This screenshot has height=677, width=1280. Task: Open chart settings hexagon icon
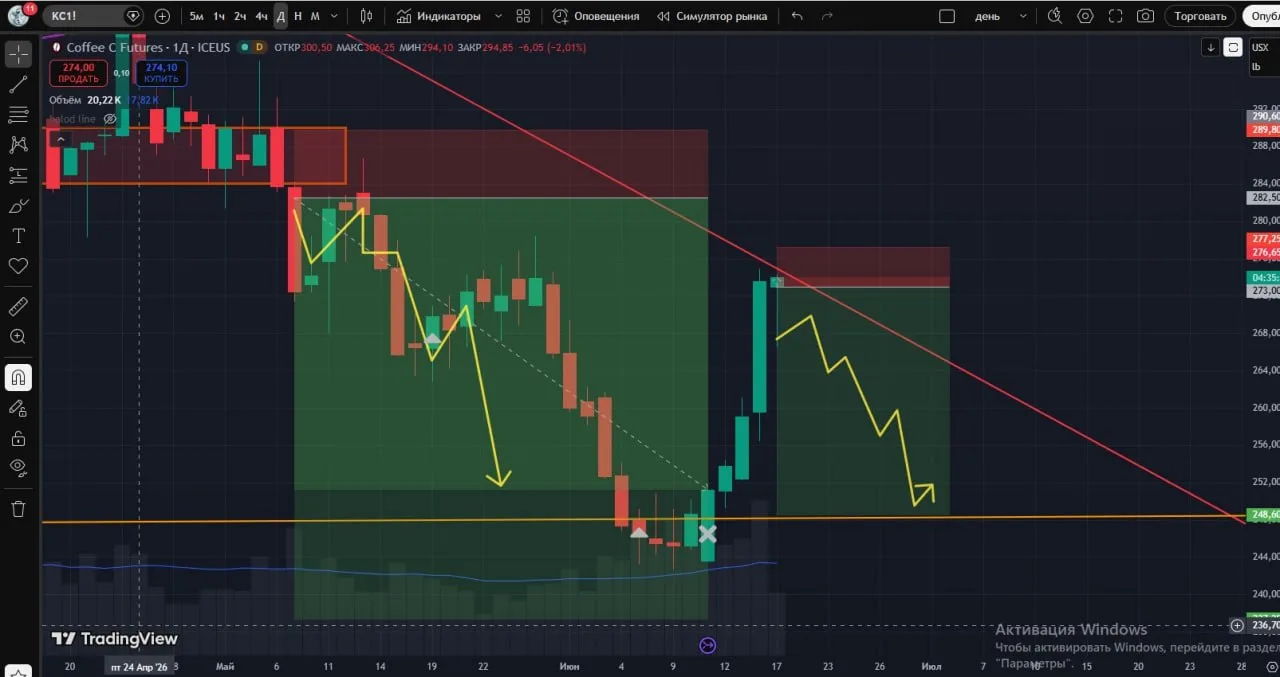[1085, 16]
